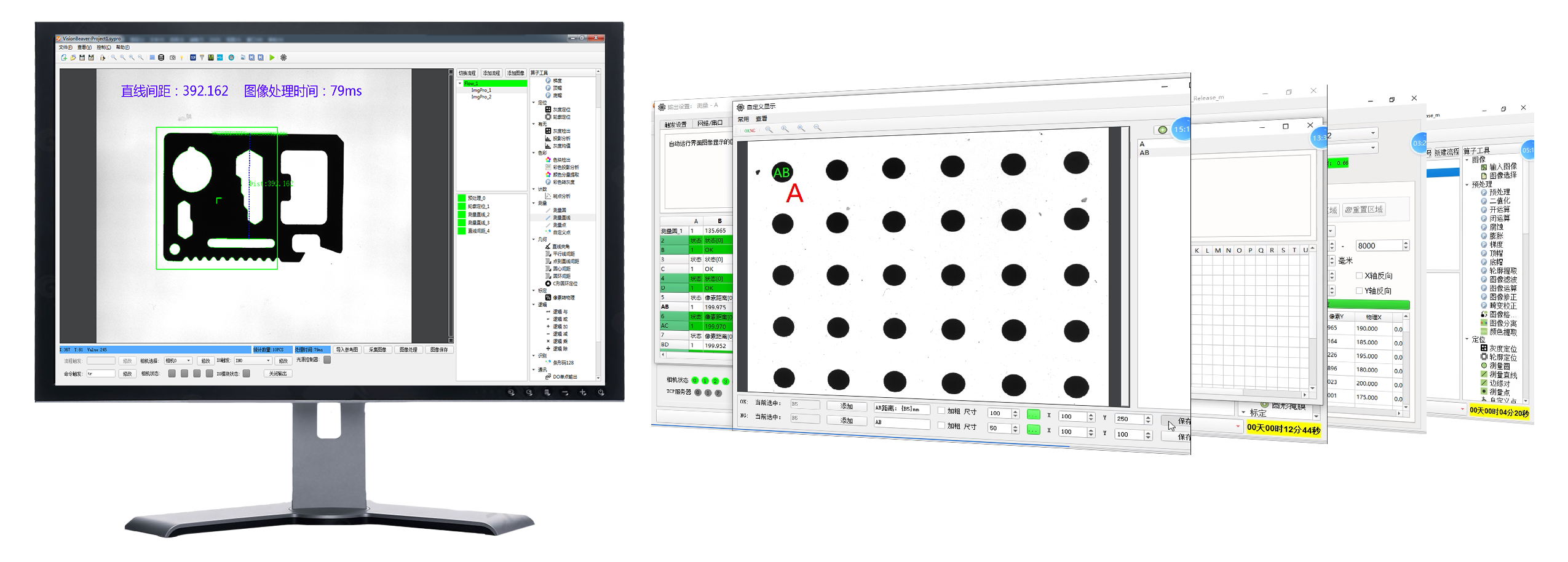This screenshot has width=1568, height=562.
Task: Click the database icon in toolbar
Action: 161,58
